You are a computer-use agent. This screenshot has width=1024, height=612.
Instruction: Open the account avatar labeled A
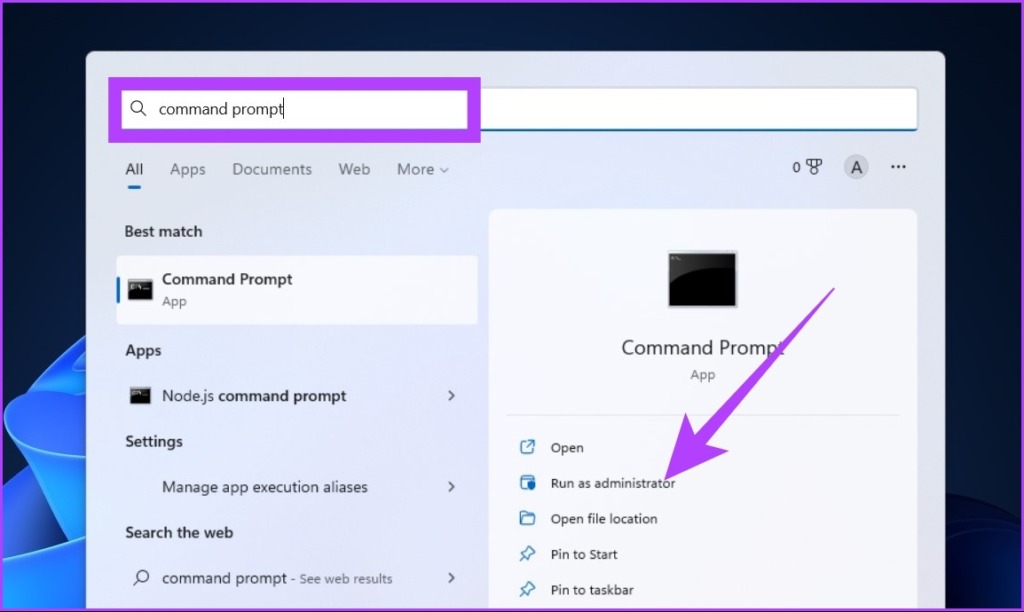pos(856,167)
